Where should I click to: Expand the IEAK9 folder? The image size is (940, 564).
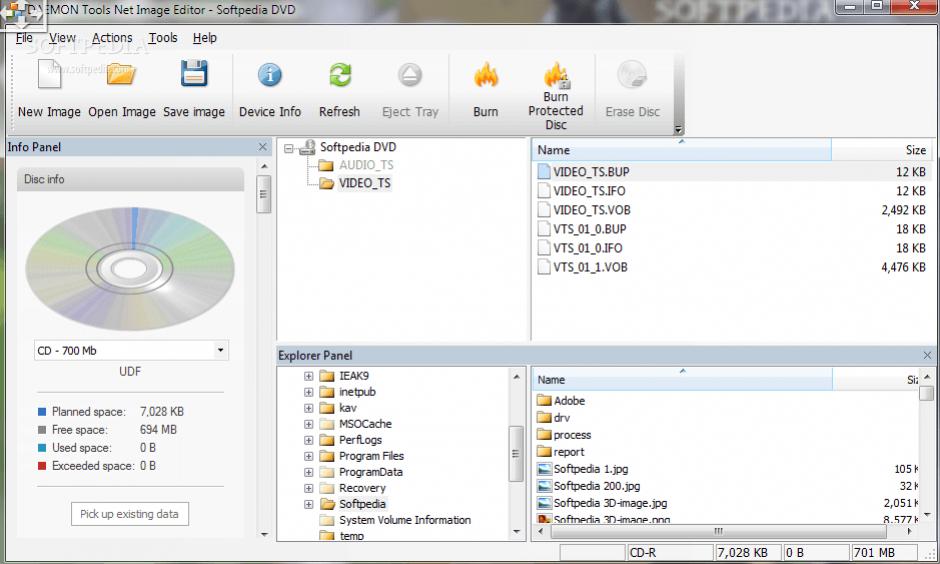coord(308,376)
